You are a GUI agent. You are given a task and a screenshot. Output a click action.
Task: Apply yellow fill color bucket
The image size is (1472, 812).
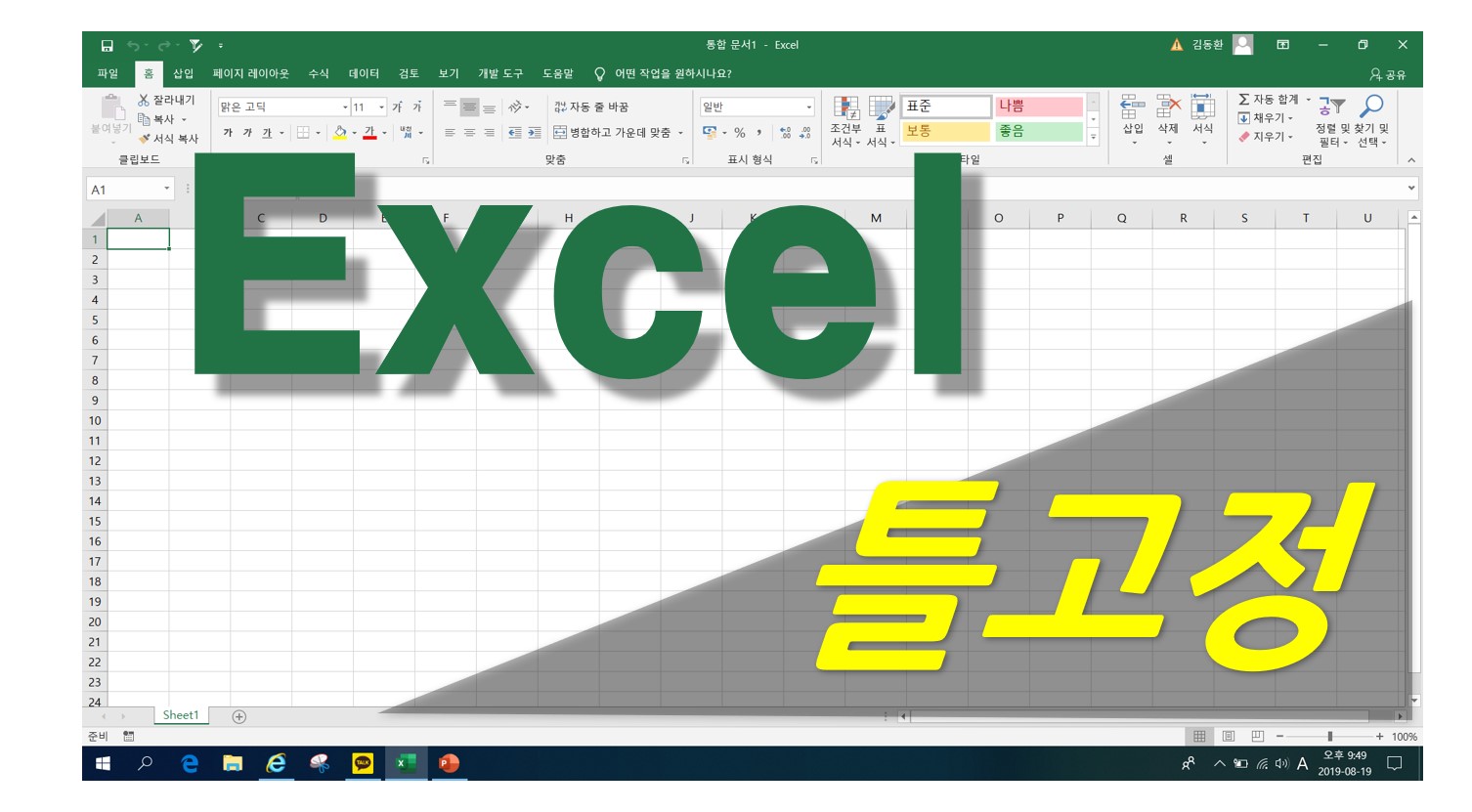coord(339,133)
